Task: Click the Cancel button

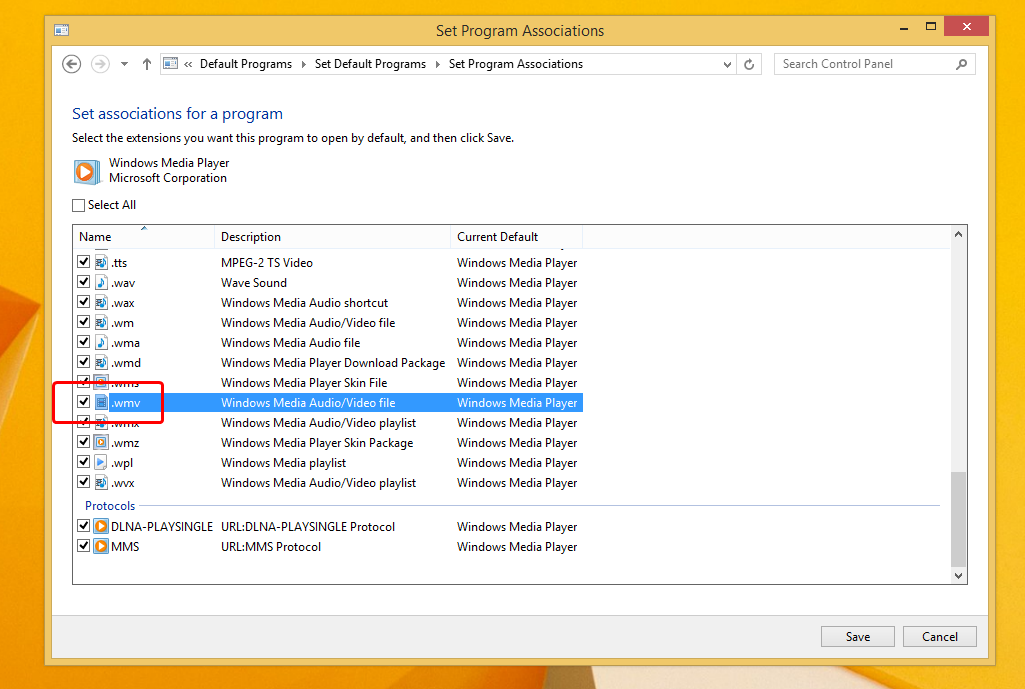Action: tap(939, 636)
